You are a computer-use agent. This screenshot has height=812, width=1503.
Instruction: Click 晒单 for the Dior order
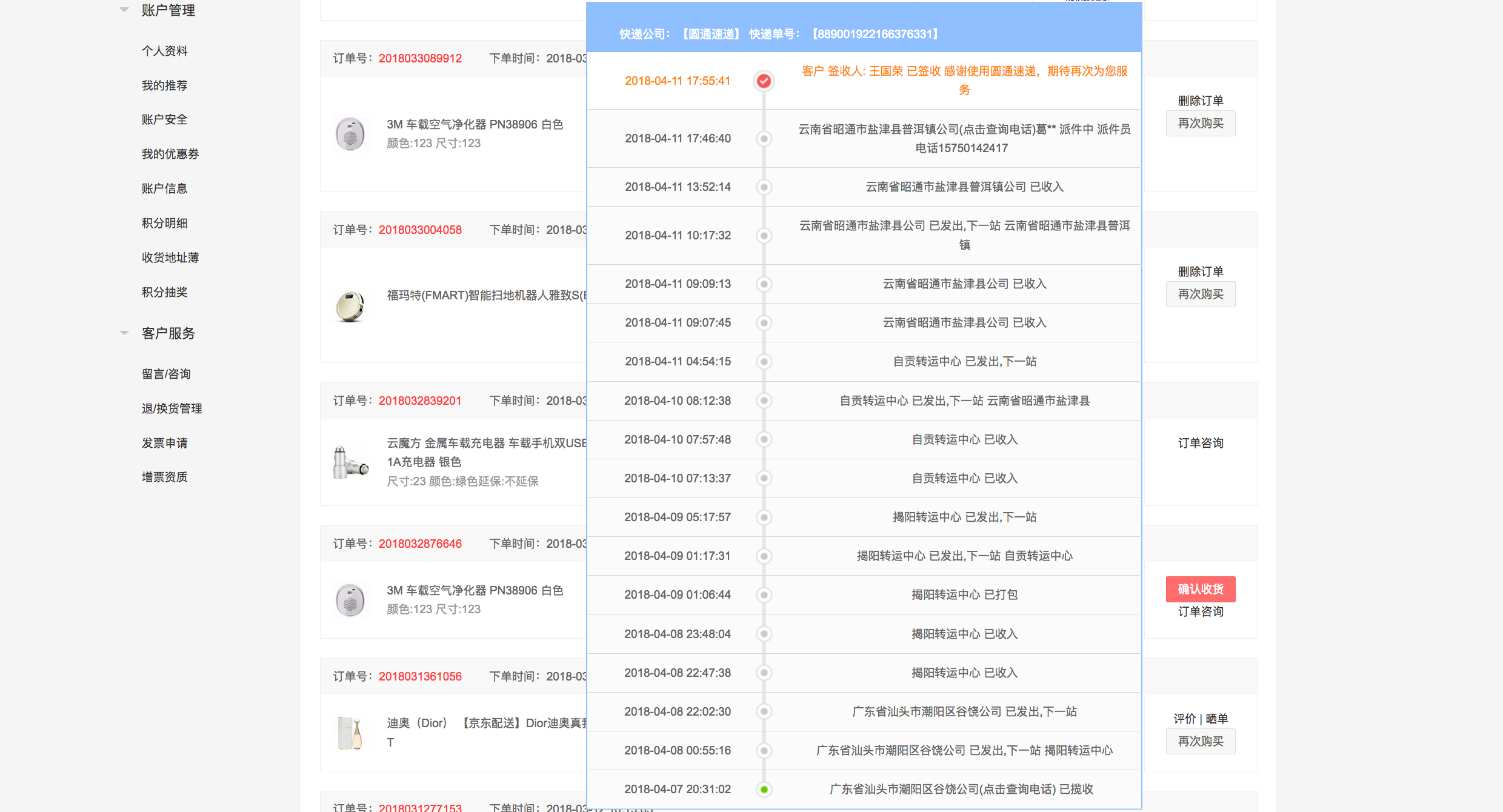coord(1216,719)
